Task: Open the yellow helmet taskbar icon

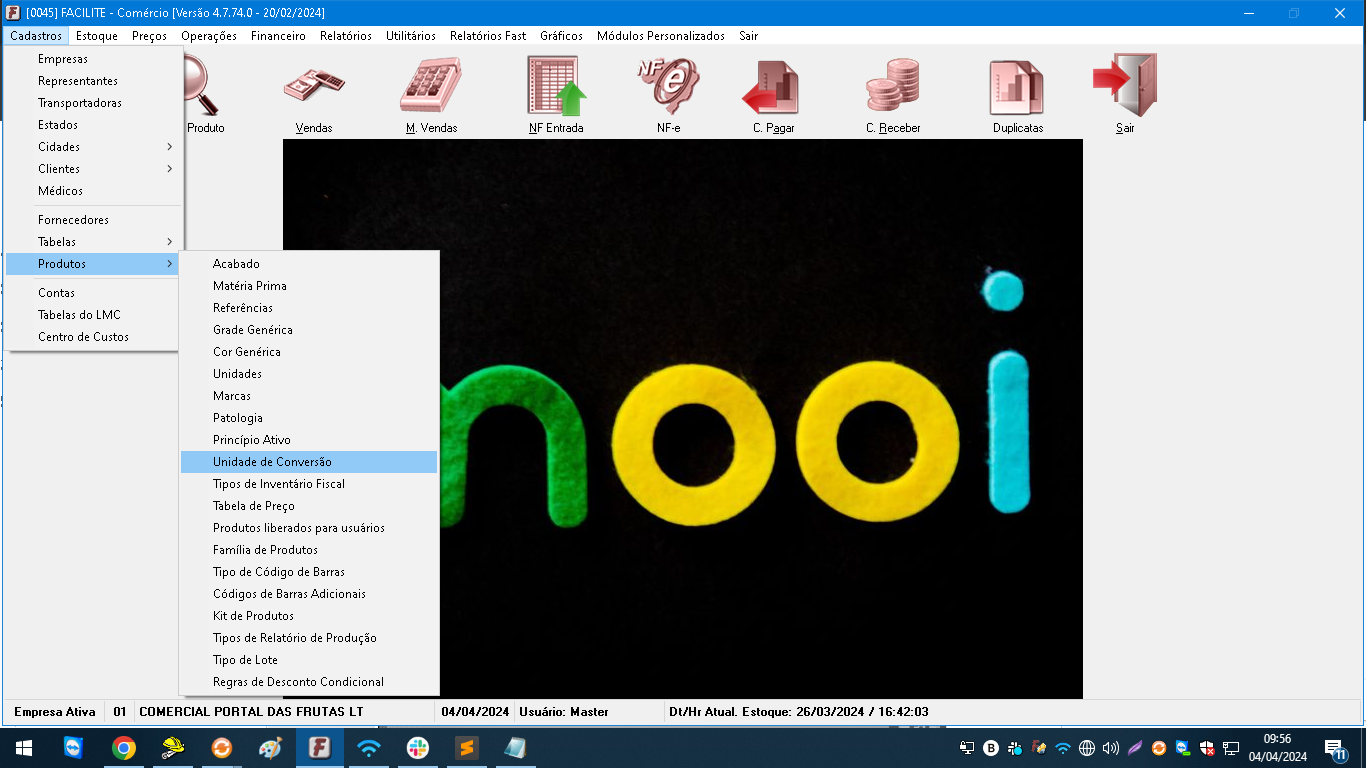Action: click(172, 748)
